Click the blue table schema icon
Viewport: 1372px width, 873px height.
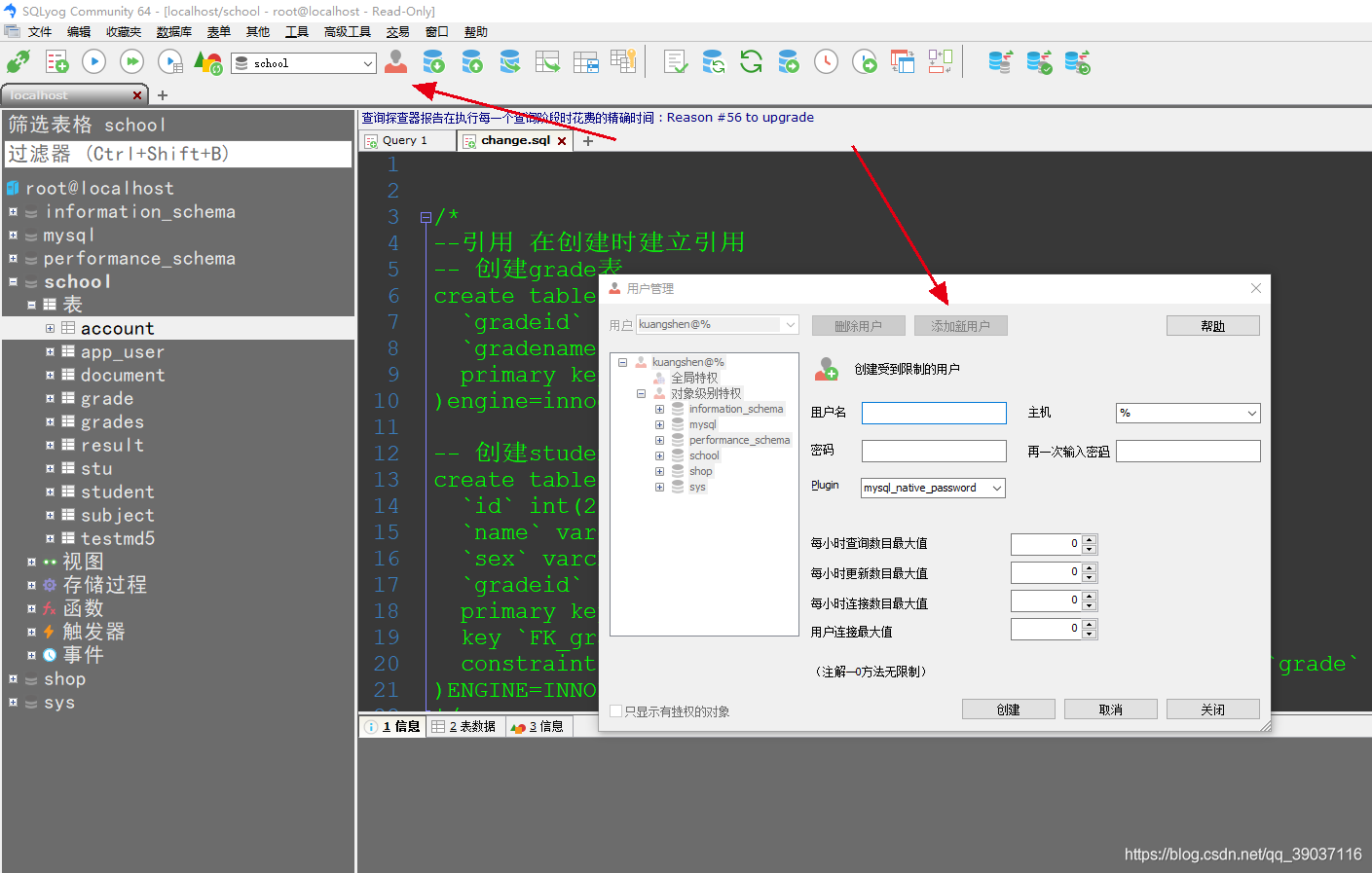(x=586, y=62)
